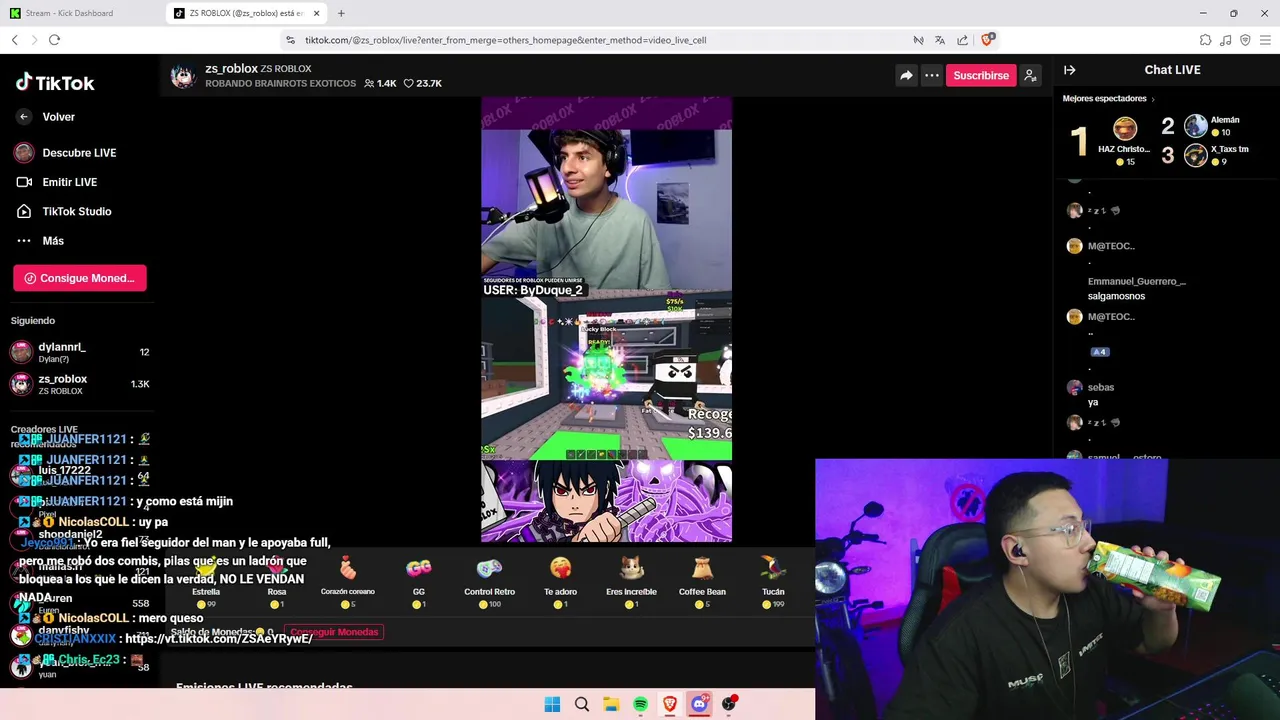Go back with the browser back arrow
This screenshot has width=1280, height=720.
pos(15,40)
